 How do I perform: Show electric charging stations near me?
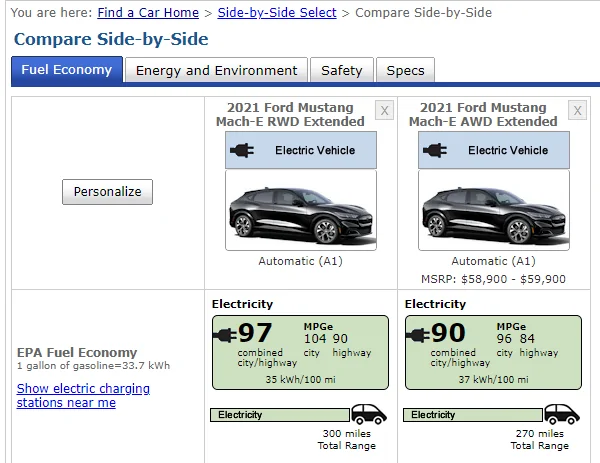pos(83,395)
